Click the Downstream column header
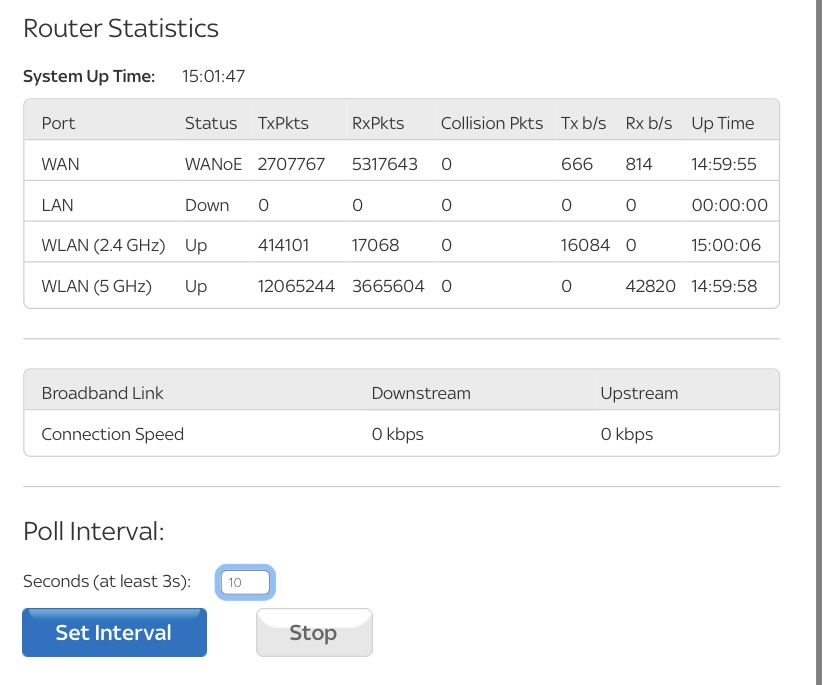This screenshot has width=828, height=685. point(420,393)
